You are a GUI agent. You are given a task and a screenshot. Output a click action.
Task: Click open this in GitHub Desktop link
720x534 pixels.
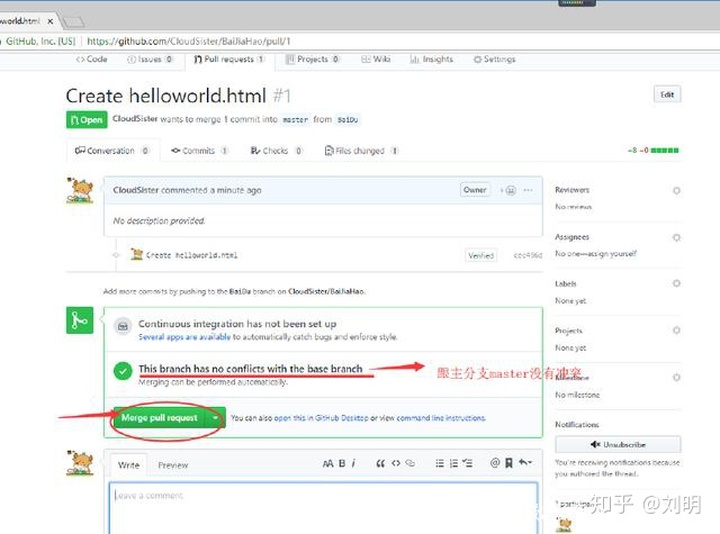click(x=321, y=418)
